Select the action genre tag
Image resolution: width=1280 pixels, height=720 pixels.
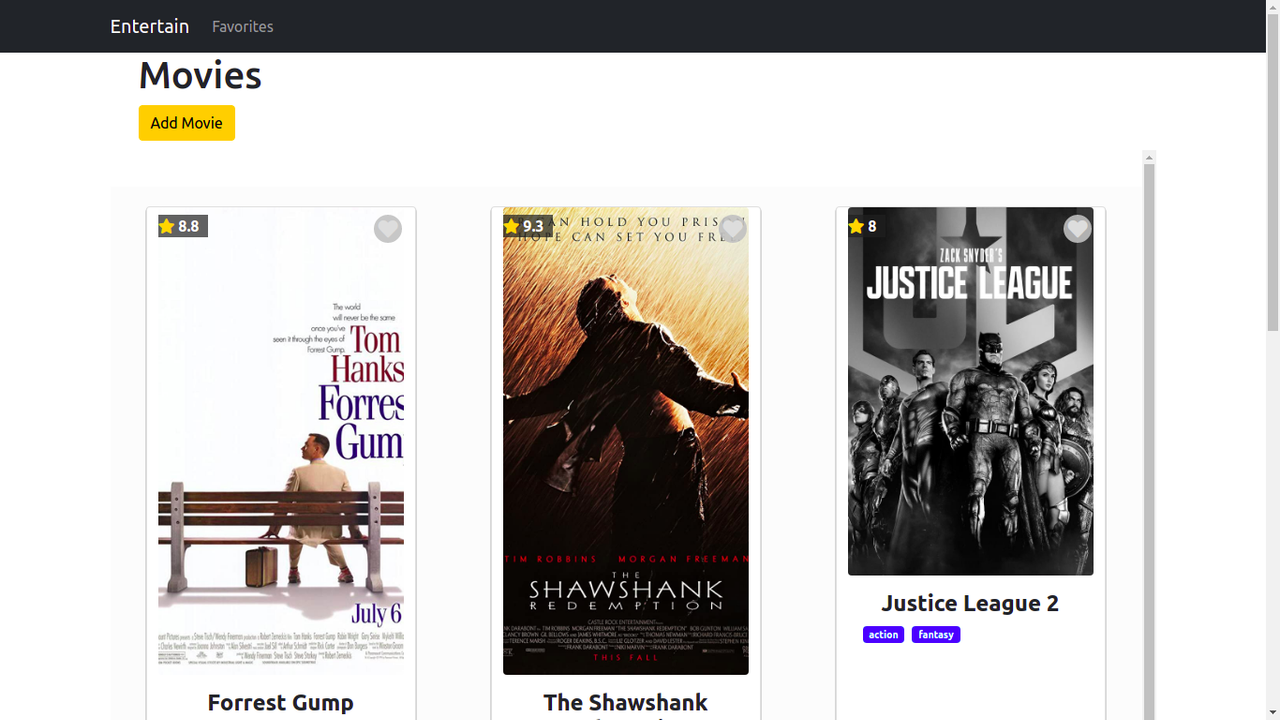click(883, 635)
